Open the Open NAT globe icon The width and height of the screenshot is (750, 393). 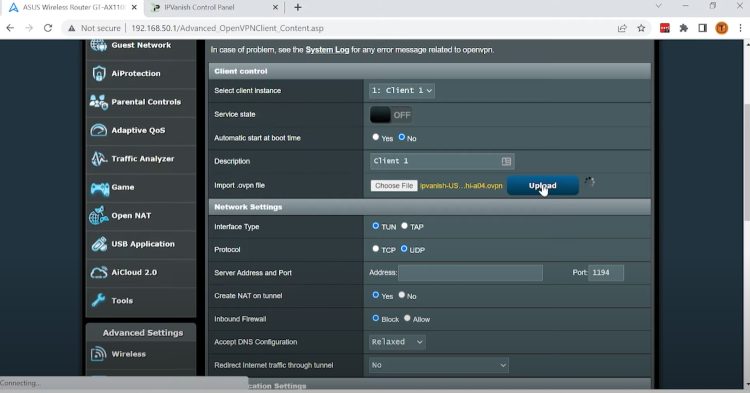[x=99, y=216]
